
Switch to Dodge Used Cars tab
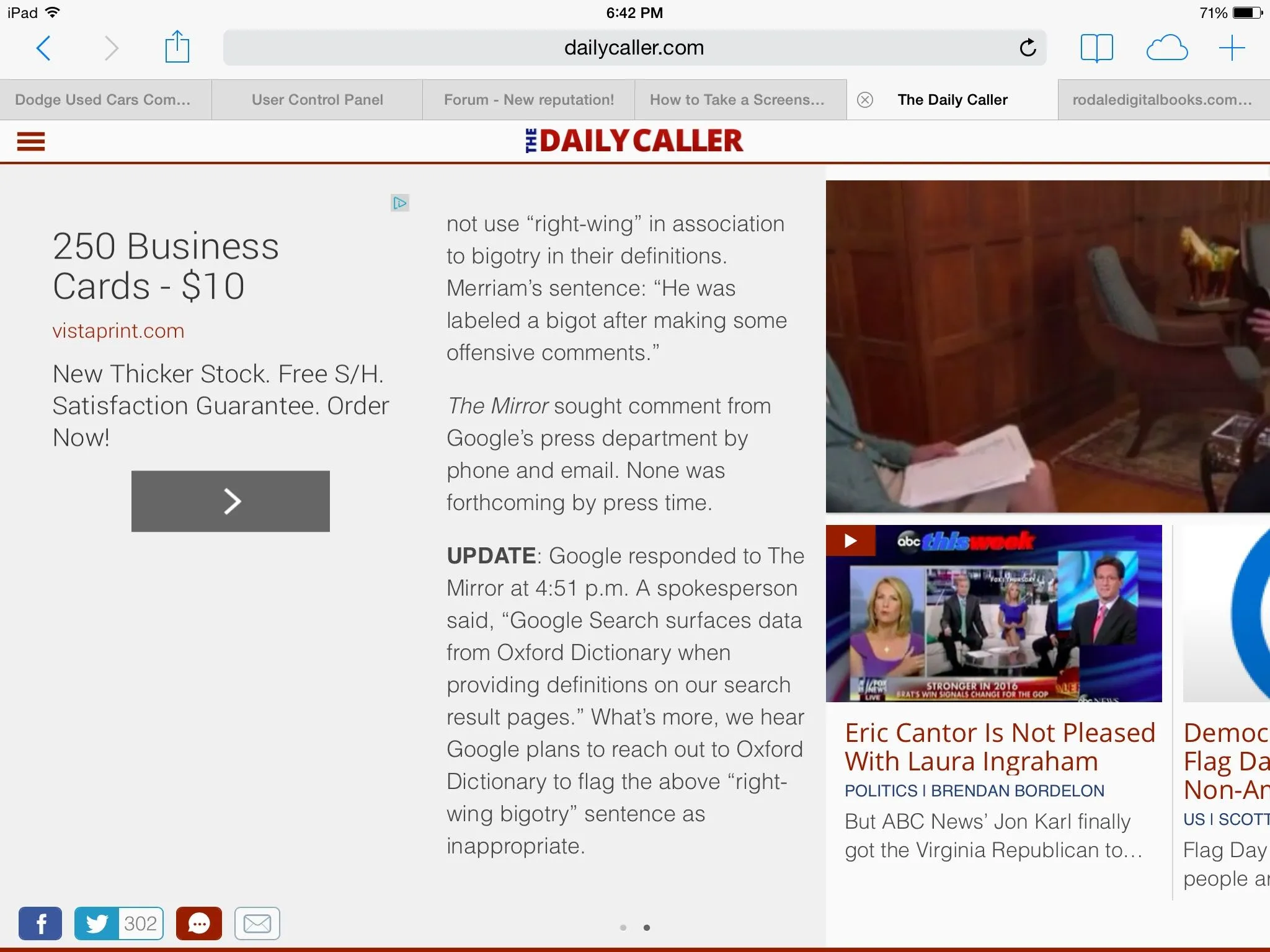tap(103, 100)
